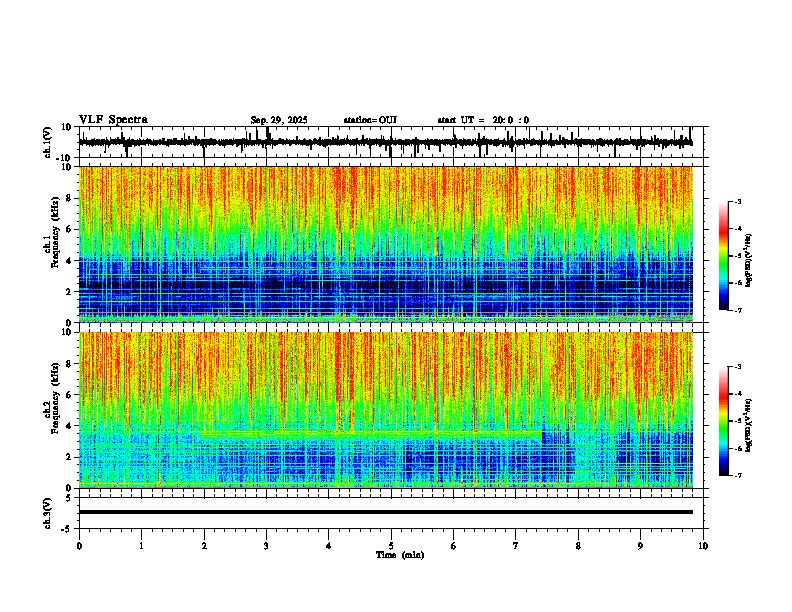Click the ch.2 frequency tick label "8"
The height and width of the screenshot is (612, 792).
click(x=69, y=364)
